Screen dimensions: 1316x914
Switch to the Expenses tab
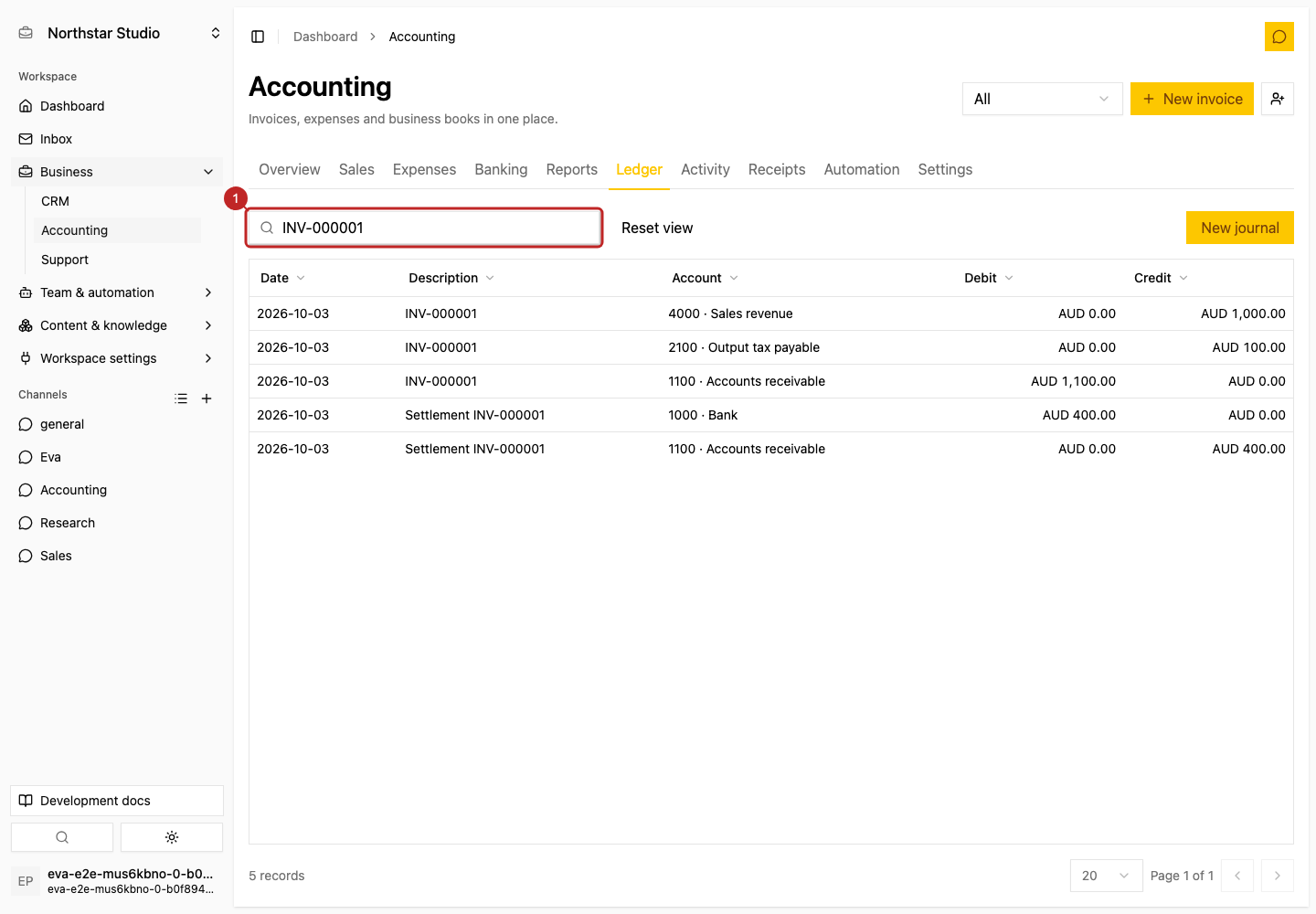pyautogui.click(x=424, y=169)
